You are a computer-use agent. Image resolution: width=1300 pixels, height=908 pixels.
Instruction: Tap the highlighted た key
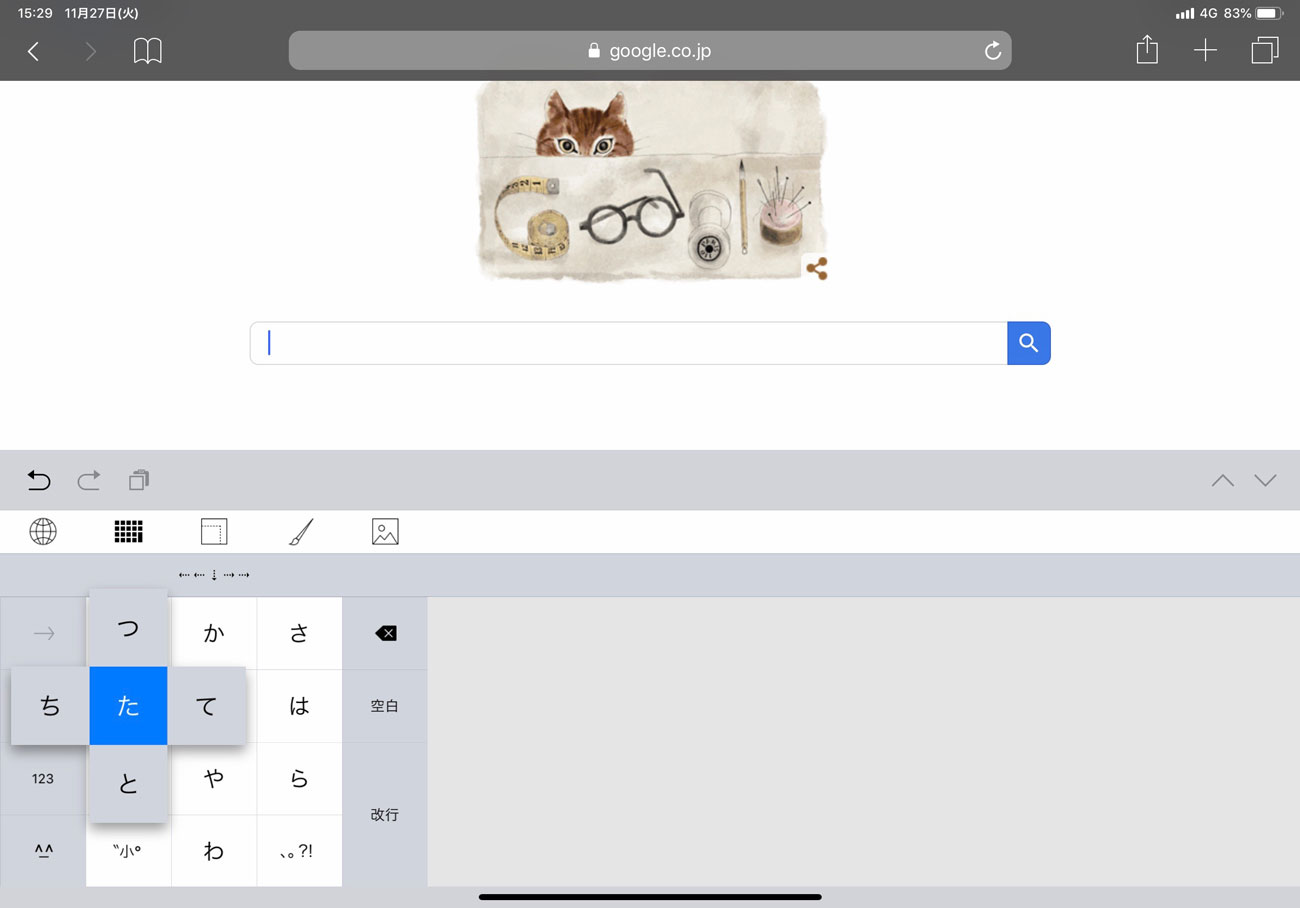pos(128,706)
